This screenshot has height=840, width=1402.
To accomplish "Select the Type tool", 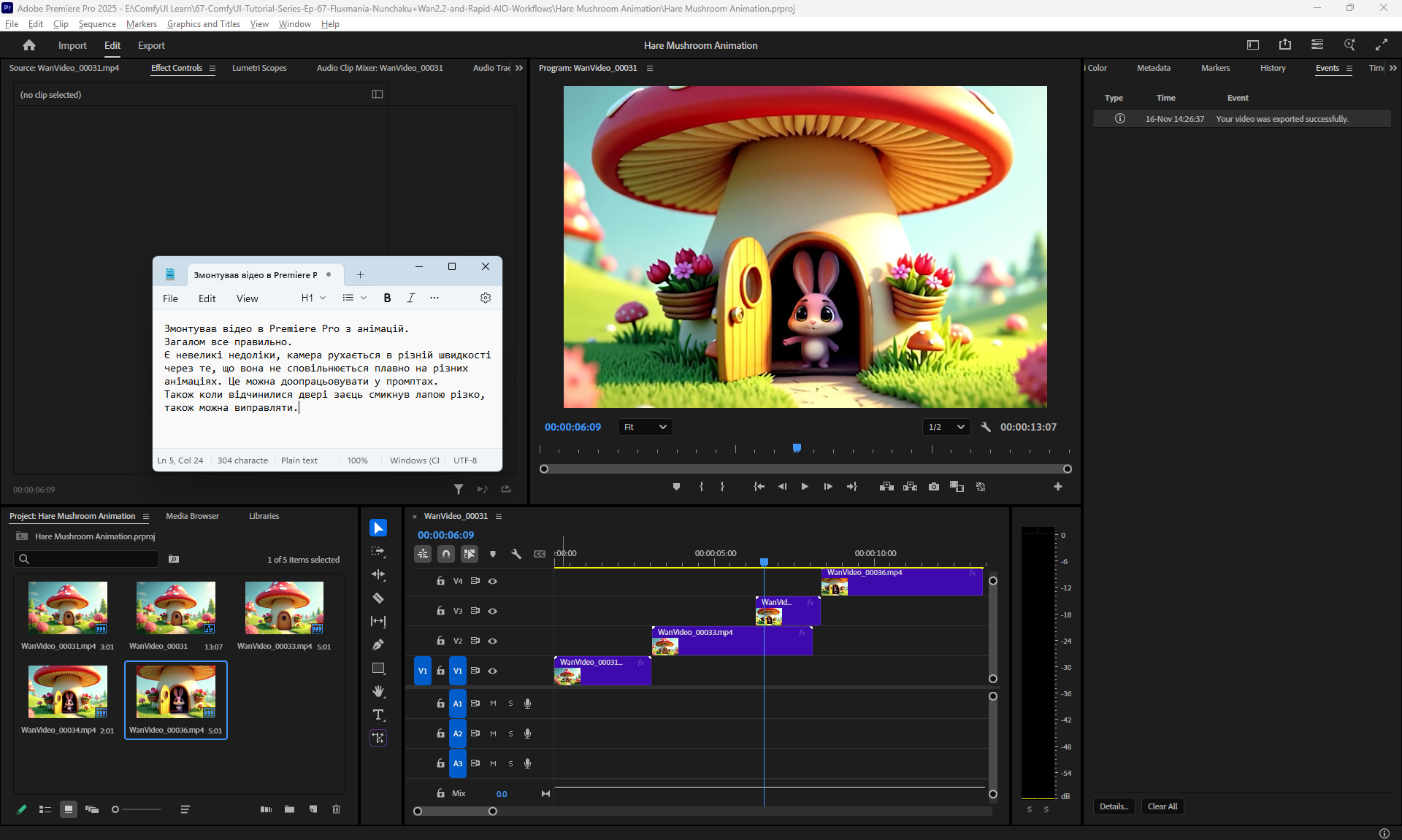I will pos(378,715).
